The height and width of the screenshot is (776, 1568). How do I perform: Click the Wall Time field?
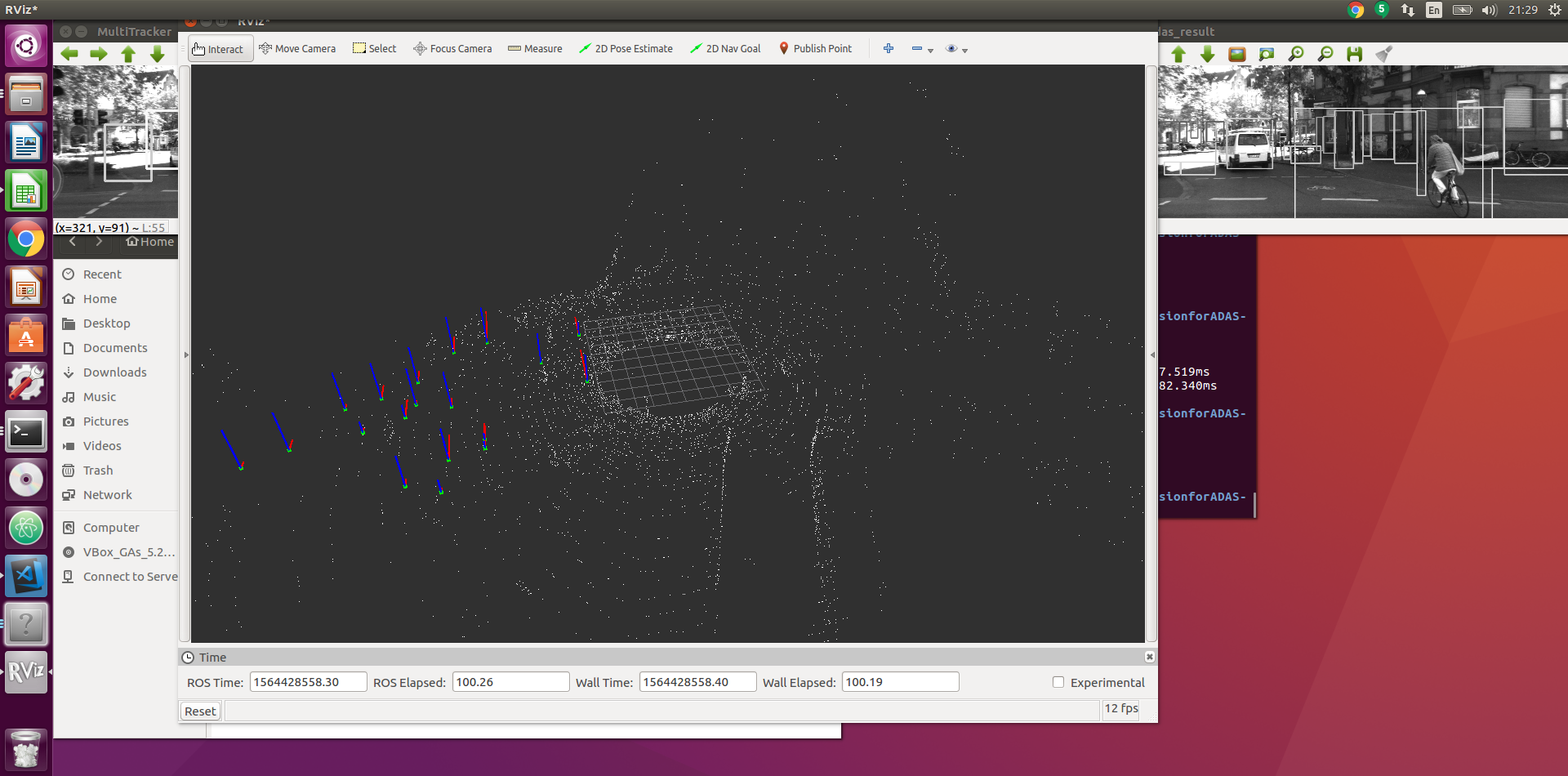(697, 682)
